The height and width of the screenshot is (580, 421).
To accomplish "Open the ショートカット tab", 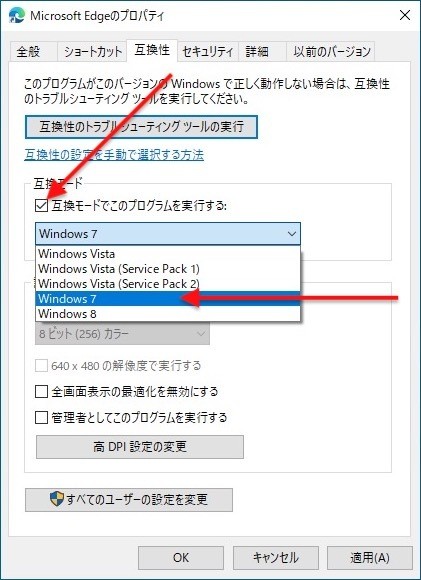I will (x=92, y=51).
